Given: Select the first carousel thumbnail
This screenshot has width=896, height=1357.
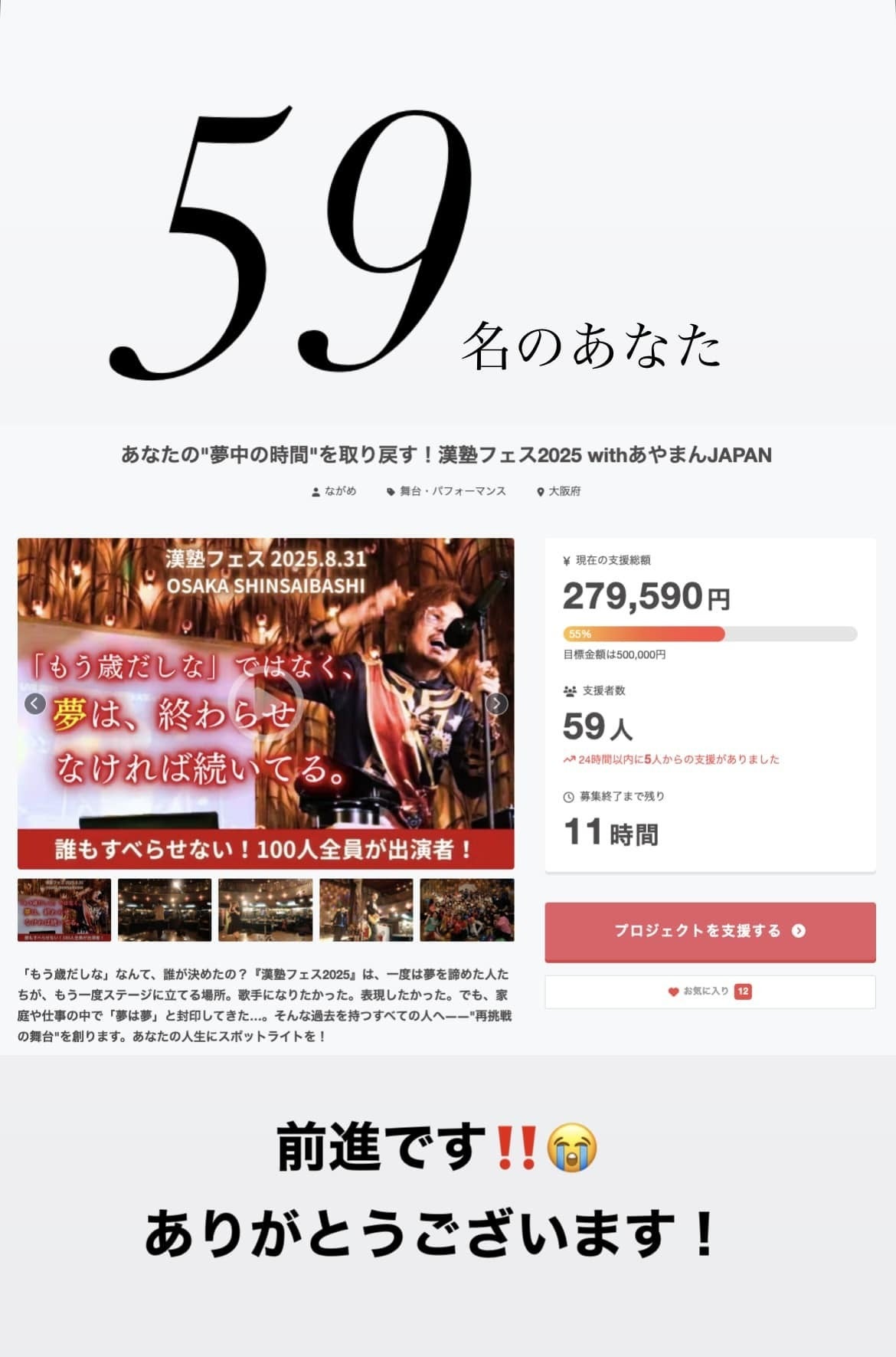Looking at the screenshot, I should click(x=64, y=910).
